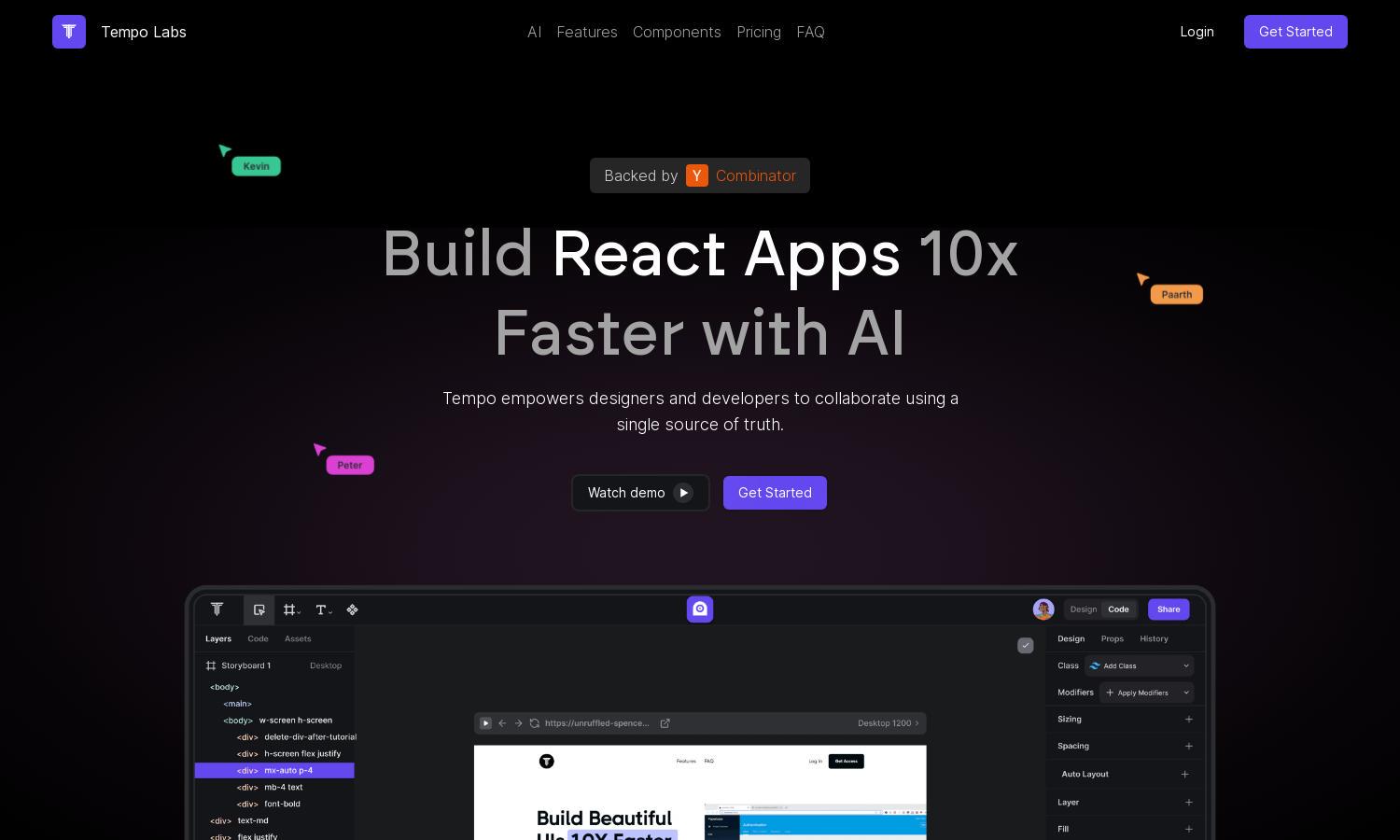Switch to the Code tab in left panel
1400x840 pixels.
(258, 639)
